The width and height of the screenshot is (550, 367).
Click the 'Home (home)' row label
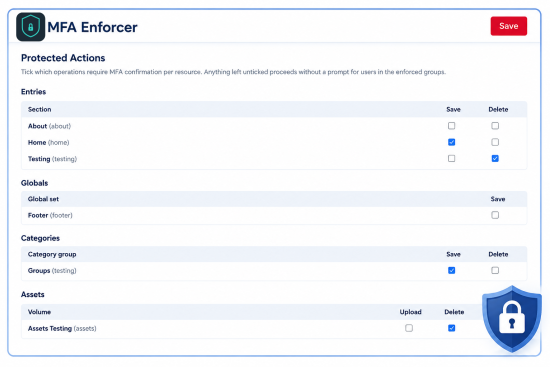click(48, 142)
